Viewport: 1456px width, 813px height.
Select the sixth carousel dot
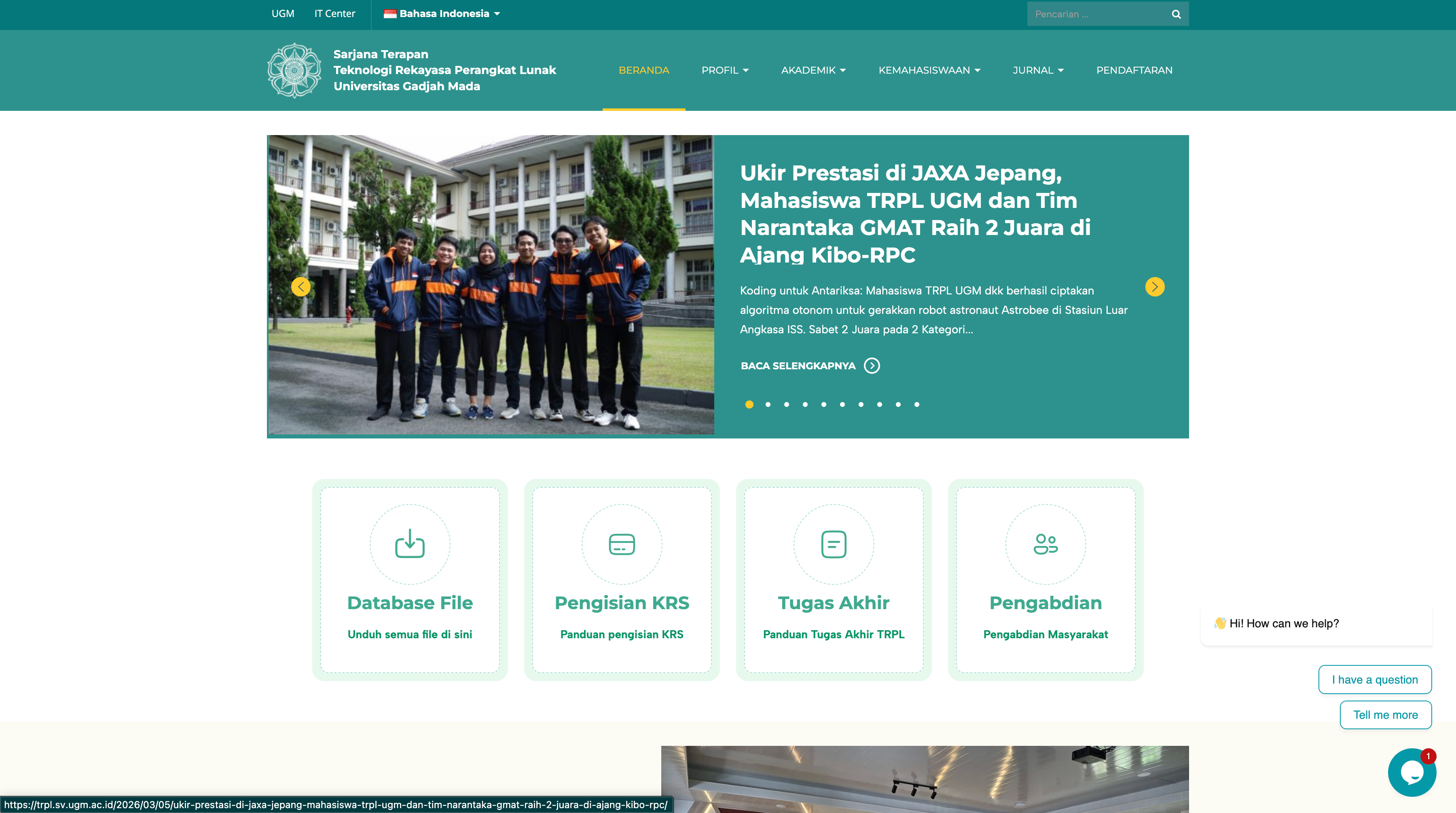[x=843, y=404]
